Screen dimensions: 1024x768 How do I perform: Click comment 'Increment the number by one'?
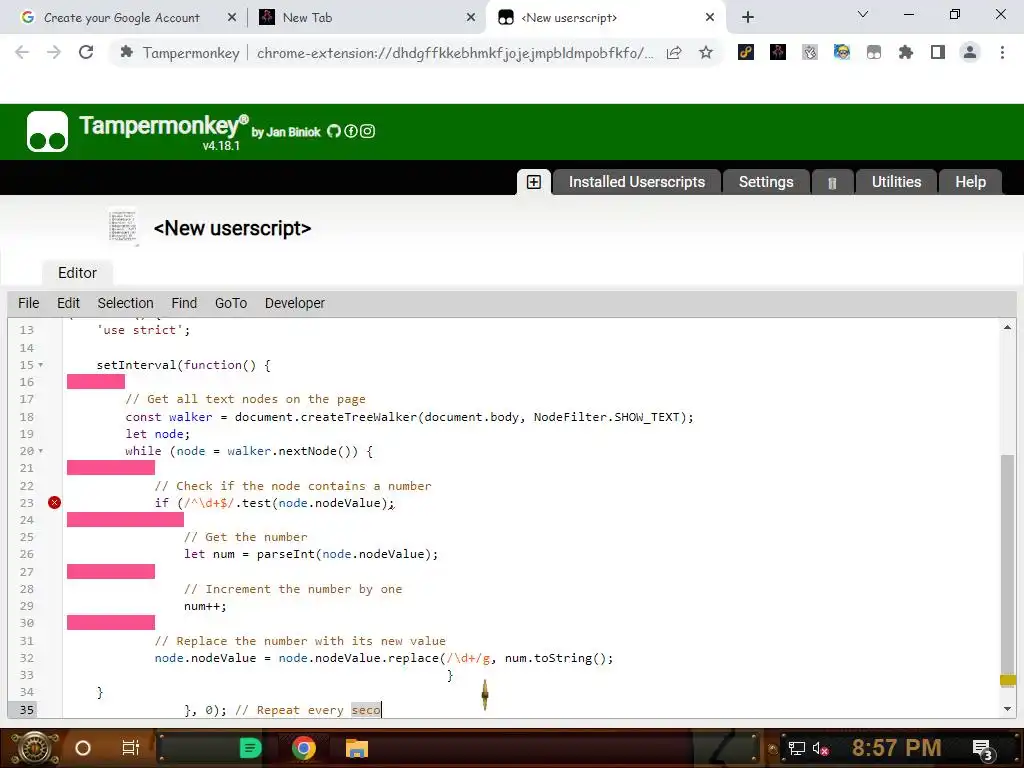[293, 589]
